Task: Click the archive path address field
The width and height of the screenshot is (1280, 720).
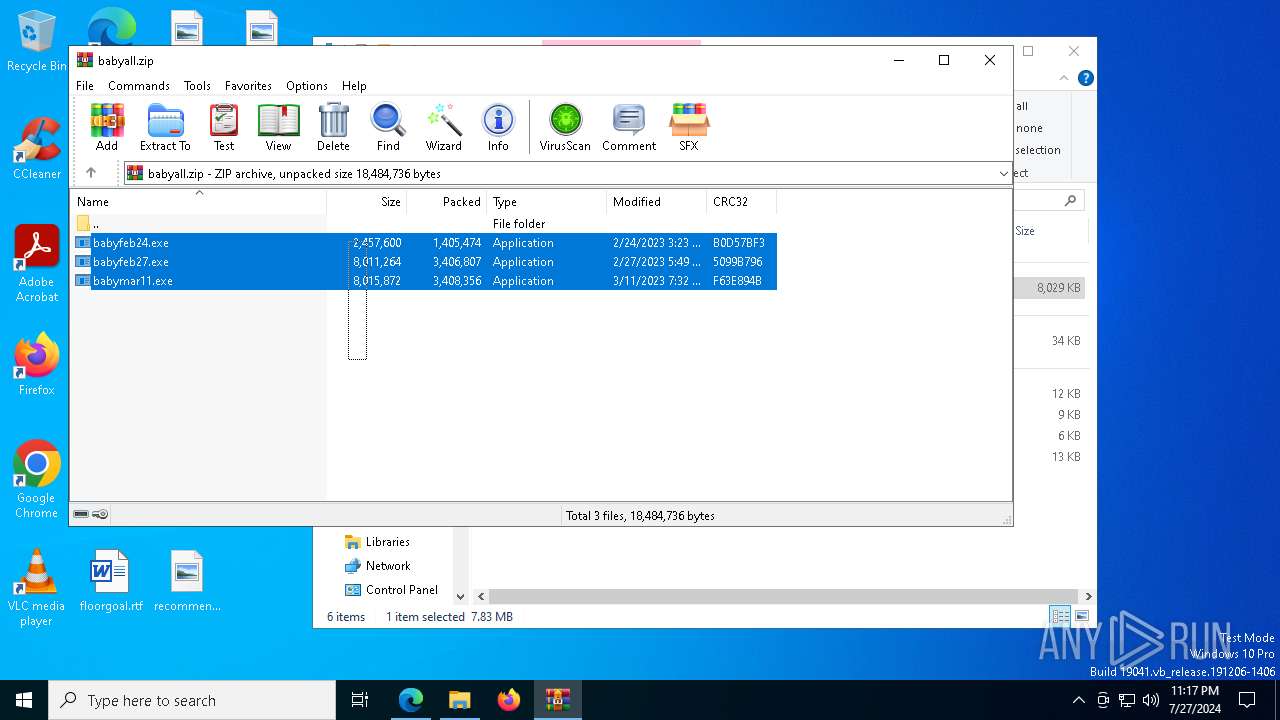Action: pyautogui.click(x=568, y=174)
